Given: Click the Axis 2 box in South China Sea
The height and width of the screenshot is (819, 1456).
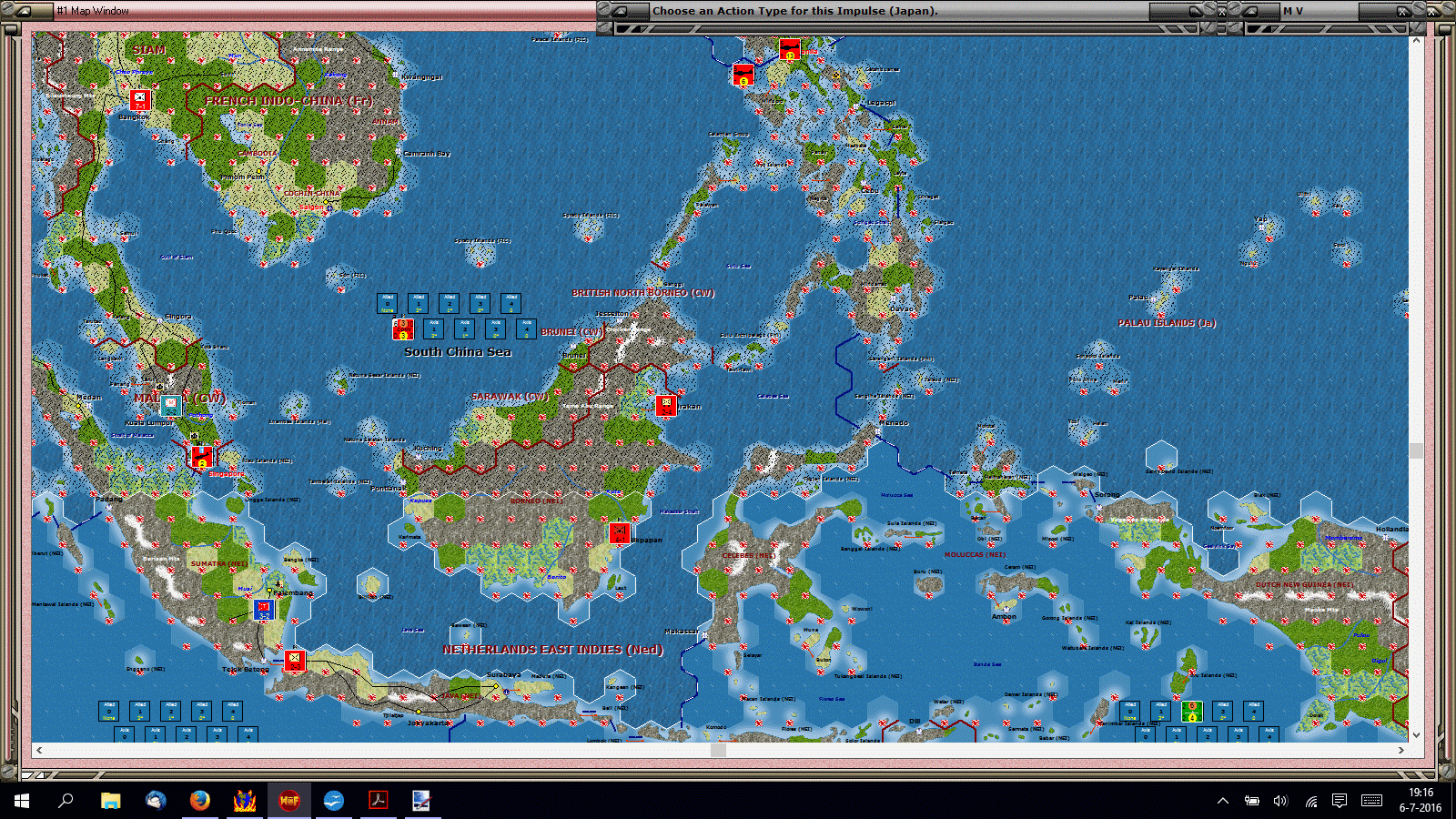Looking at the screenshot, I should click(x=465, y=329).
